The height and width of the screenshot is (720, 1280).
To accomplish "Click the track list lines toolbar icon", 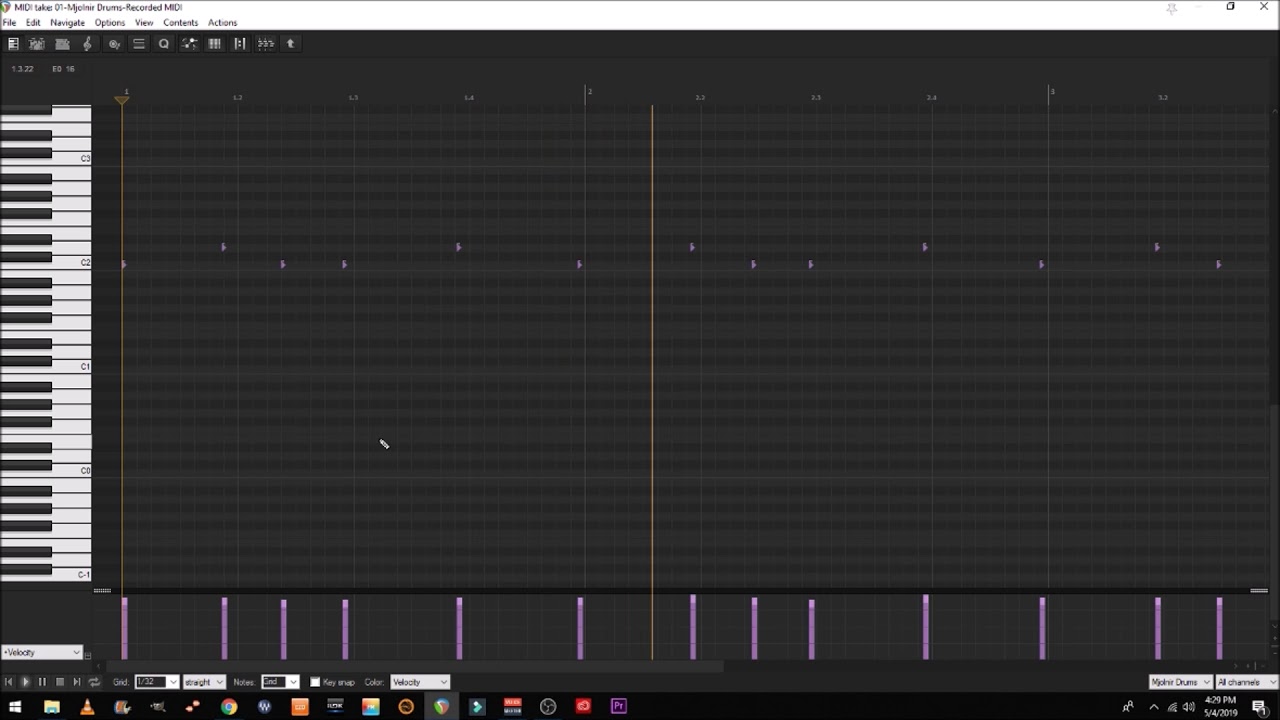I will click(139, 44).
